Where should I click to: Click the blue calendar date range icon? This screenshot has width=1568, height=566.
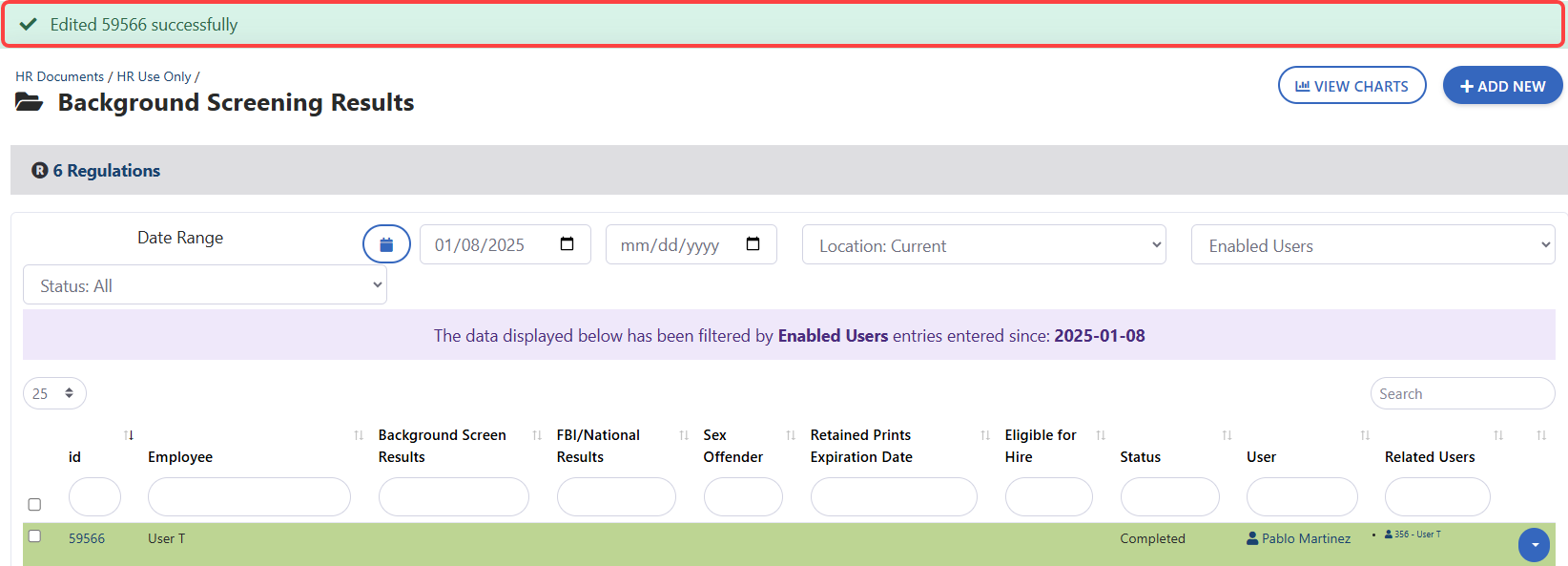tap(386, 244)
